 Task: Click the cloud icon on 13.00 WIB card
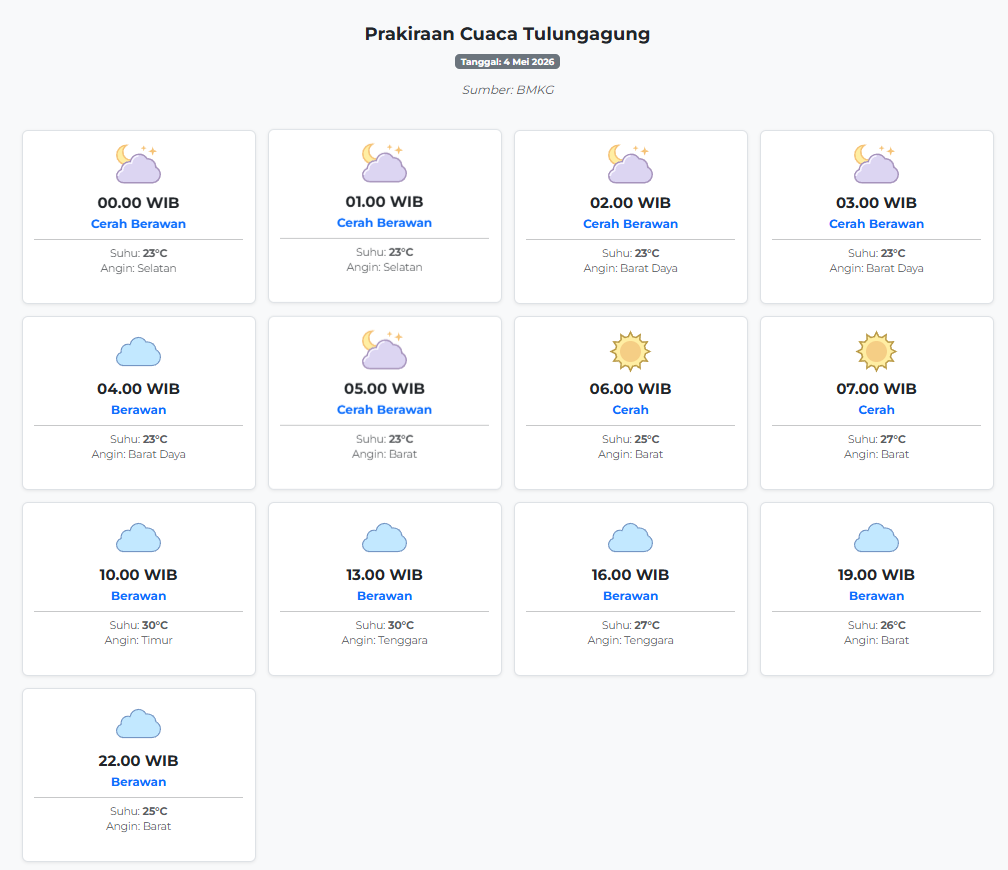click(384, 538)
